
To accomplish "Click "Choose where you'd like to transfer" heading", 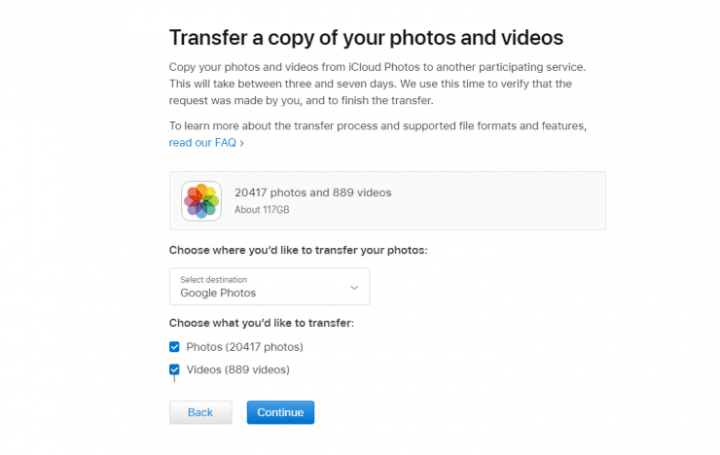I will tap(298, 250).
